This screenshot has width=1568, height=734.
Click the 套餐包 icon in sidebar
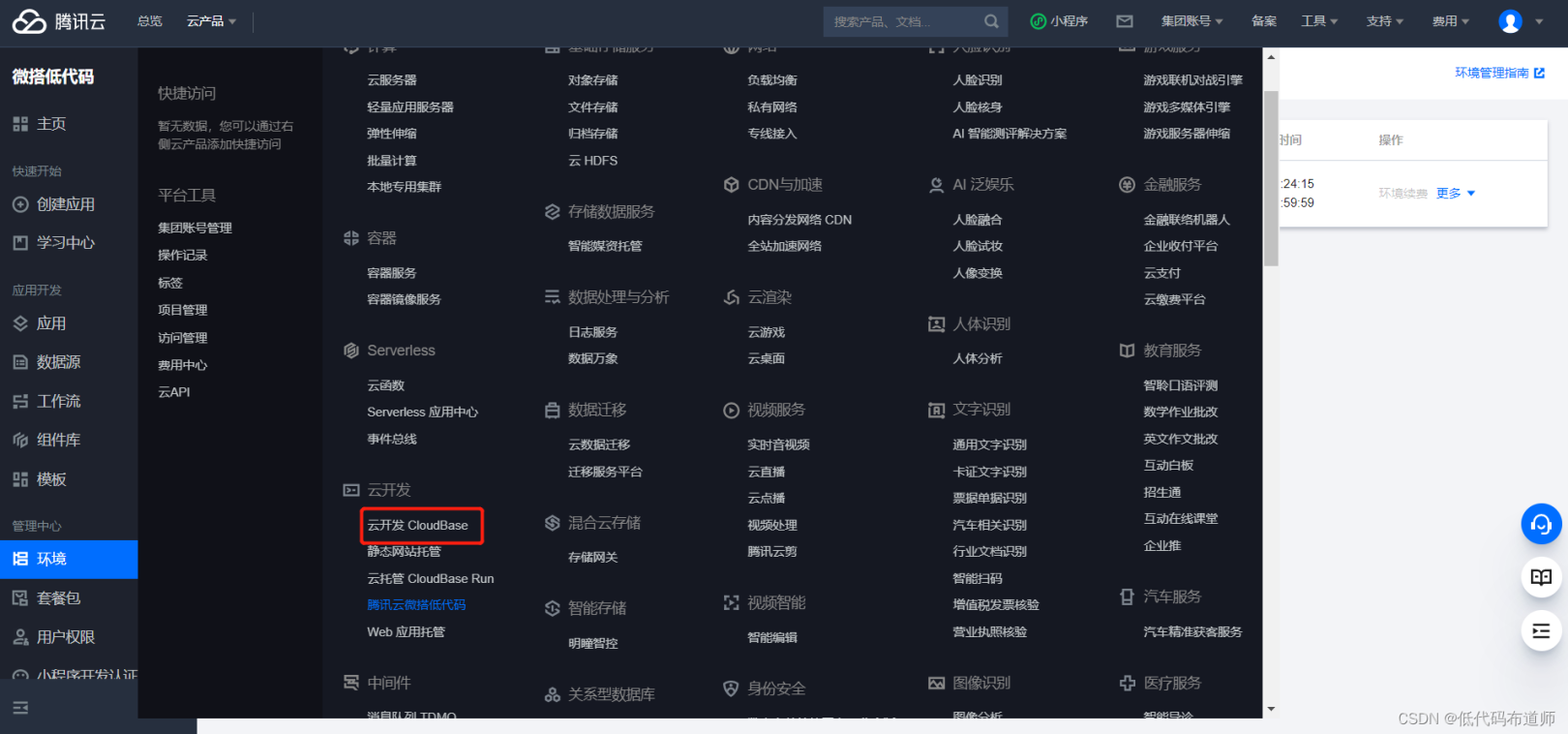[20, 598]
